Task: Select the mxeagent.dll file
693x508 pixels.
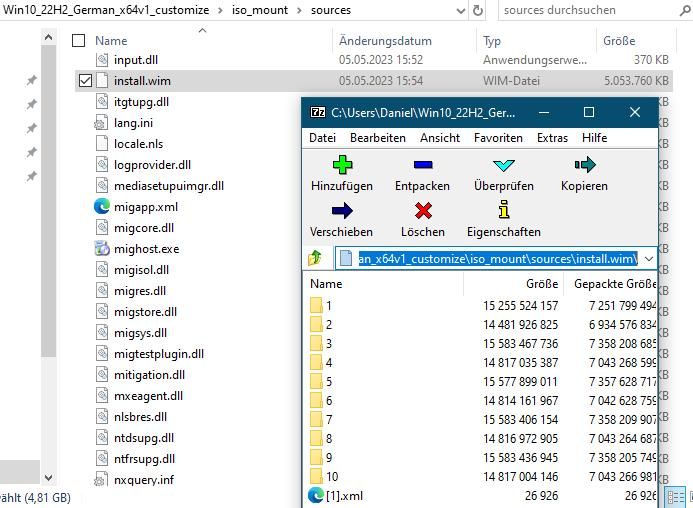Action: [x=148, y=396]
